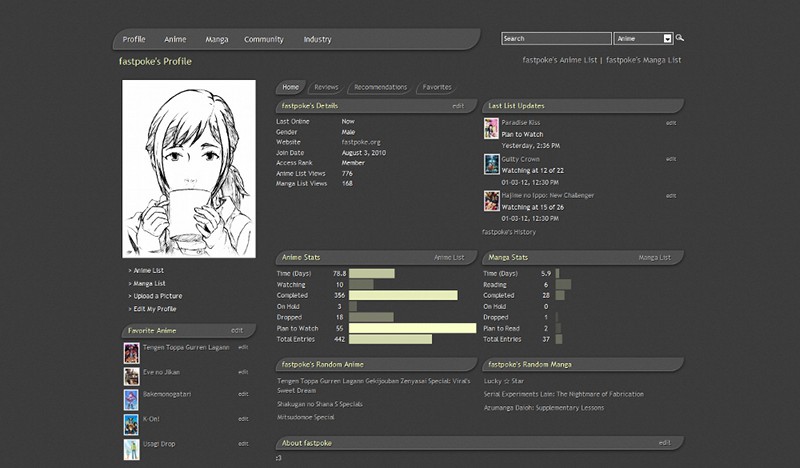Open the Manga menu in navigation bar
The image size is (800, 468).
[216, 39]
